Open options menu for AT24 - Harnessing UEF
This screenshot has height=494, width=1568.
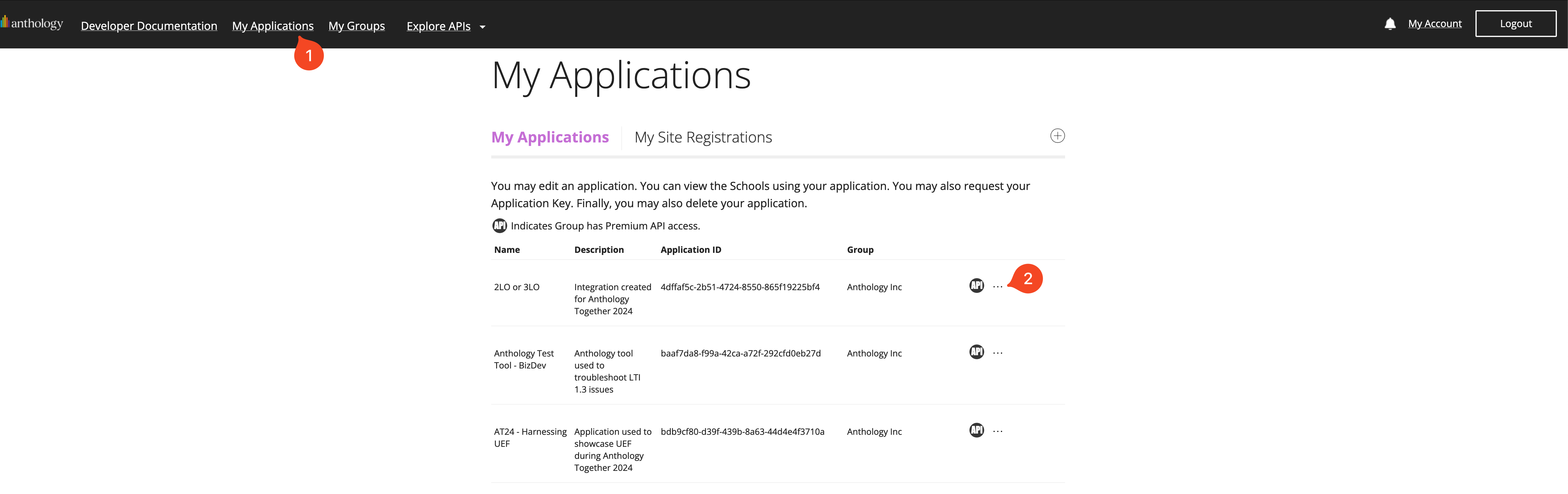[x=998, y=431]
